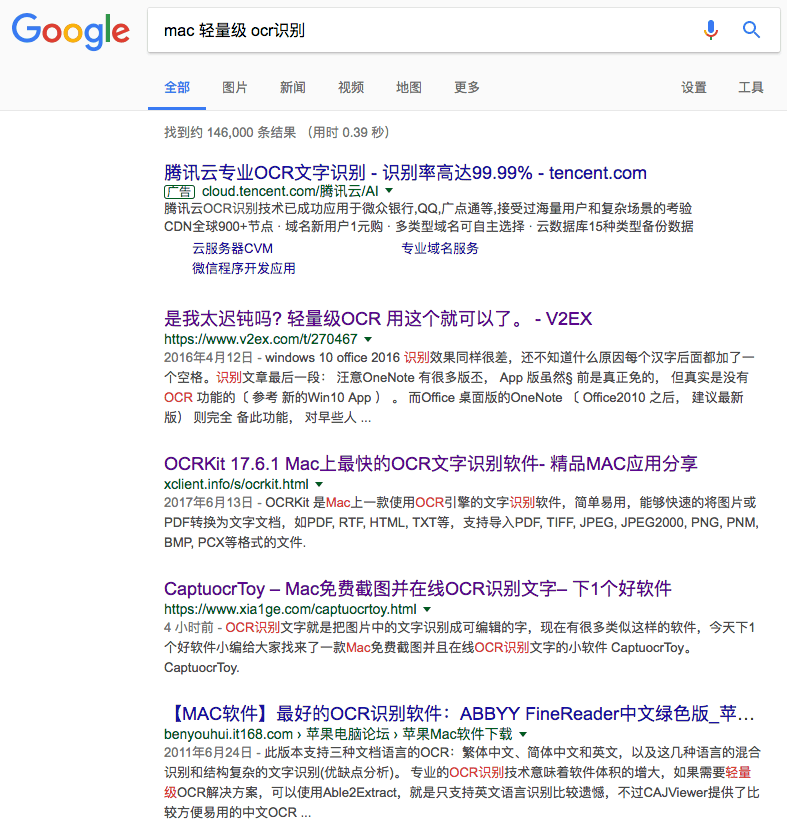Click the 4 小时前 timestamp in CaptuocrToy snippet

click(x=189, y=627)
